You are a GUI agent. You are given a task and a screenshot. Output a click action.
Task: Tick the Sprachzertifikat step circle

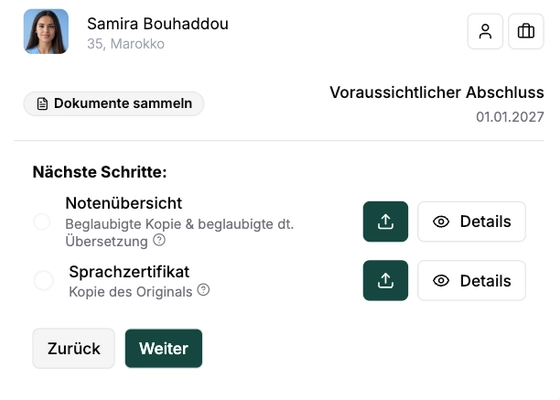44,280
